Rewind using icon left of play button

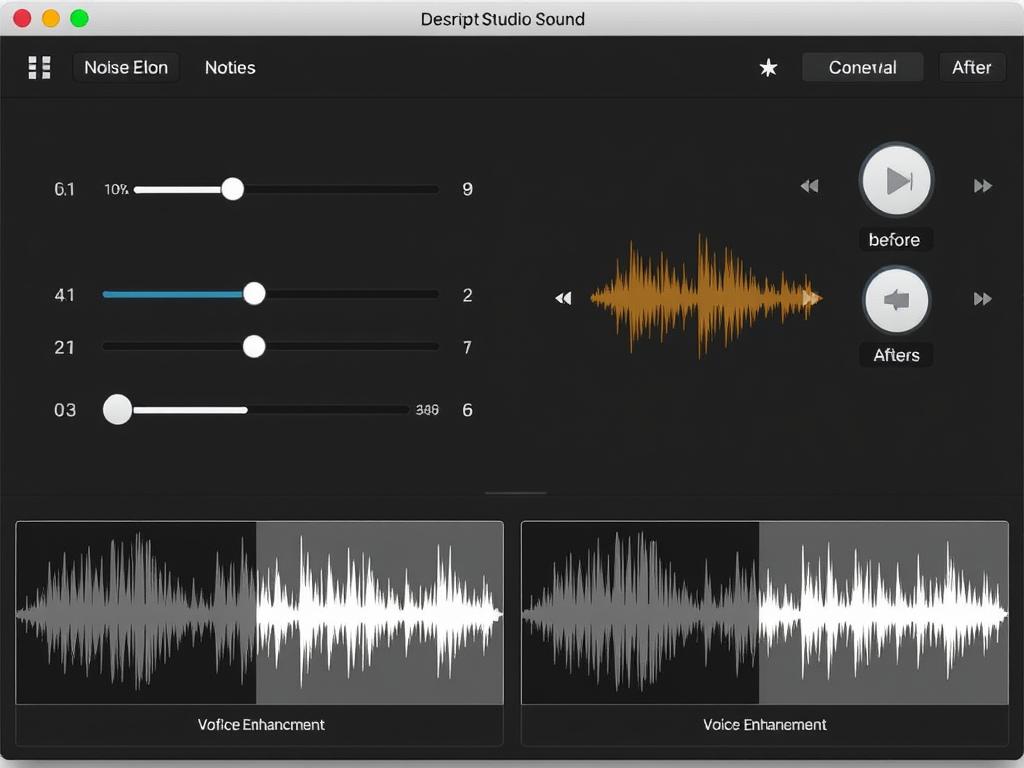click(809, 186)
